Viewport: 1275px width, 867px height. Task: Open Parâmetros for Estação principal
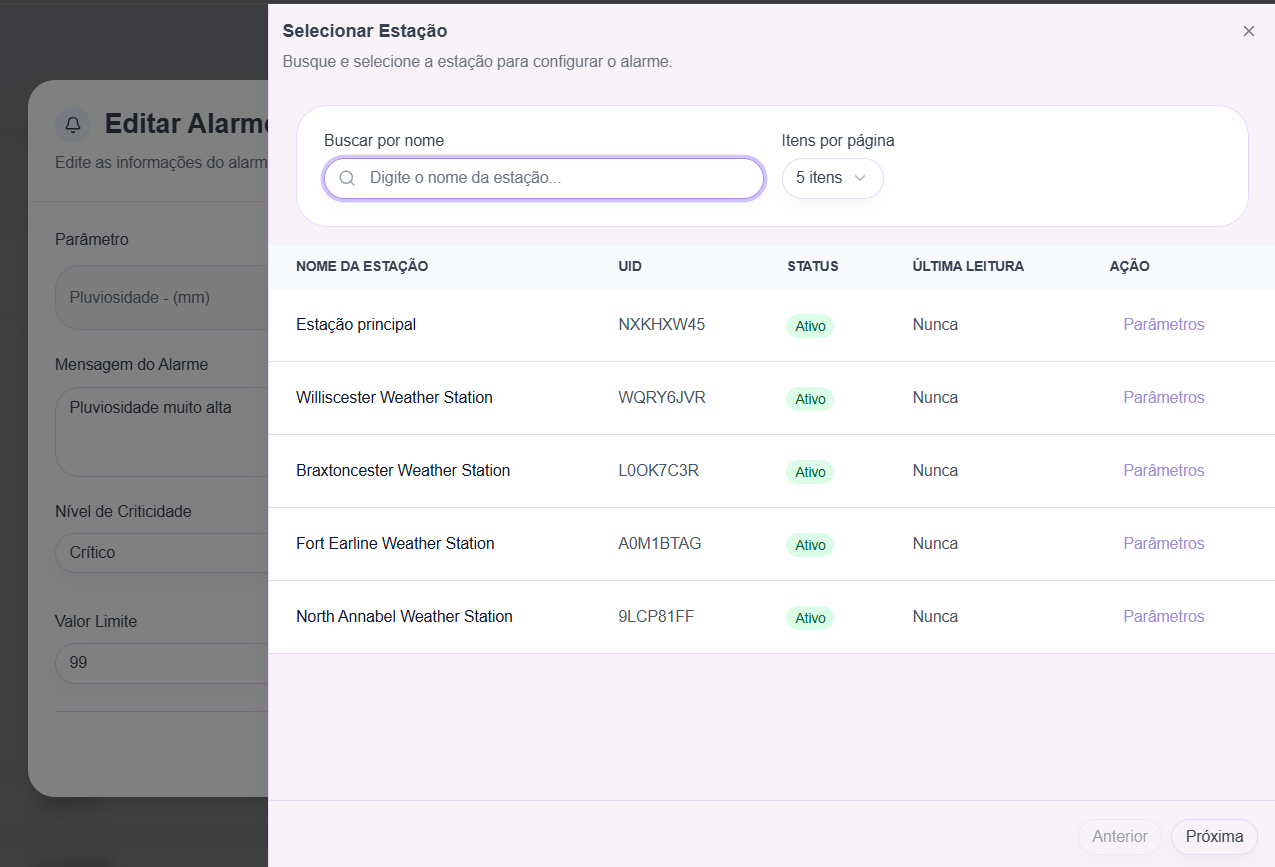pyautogui.click(x=1163, y=325)
